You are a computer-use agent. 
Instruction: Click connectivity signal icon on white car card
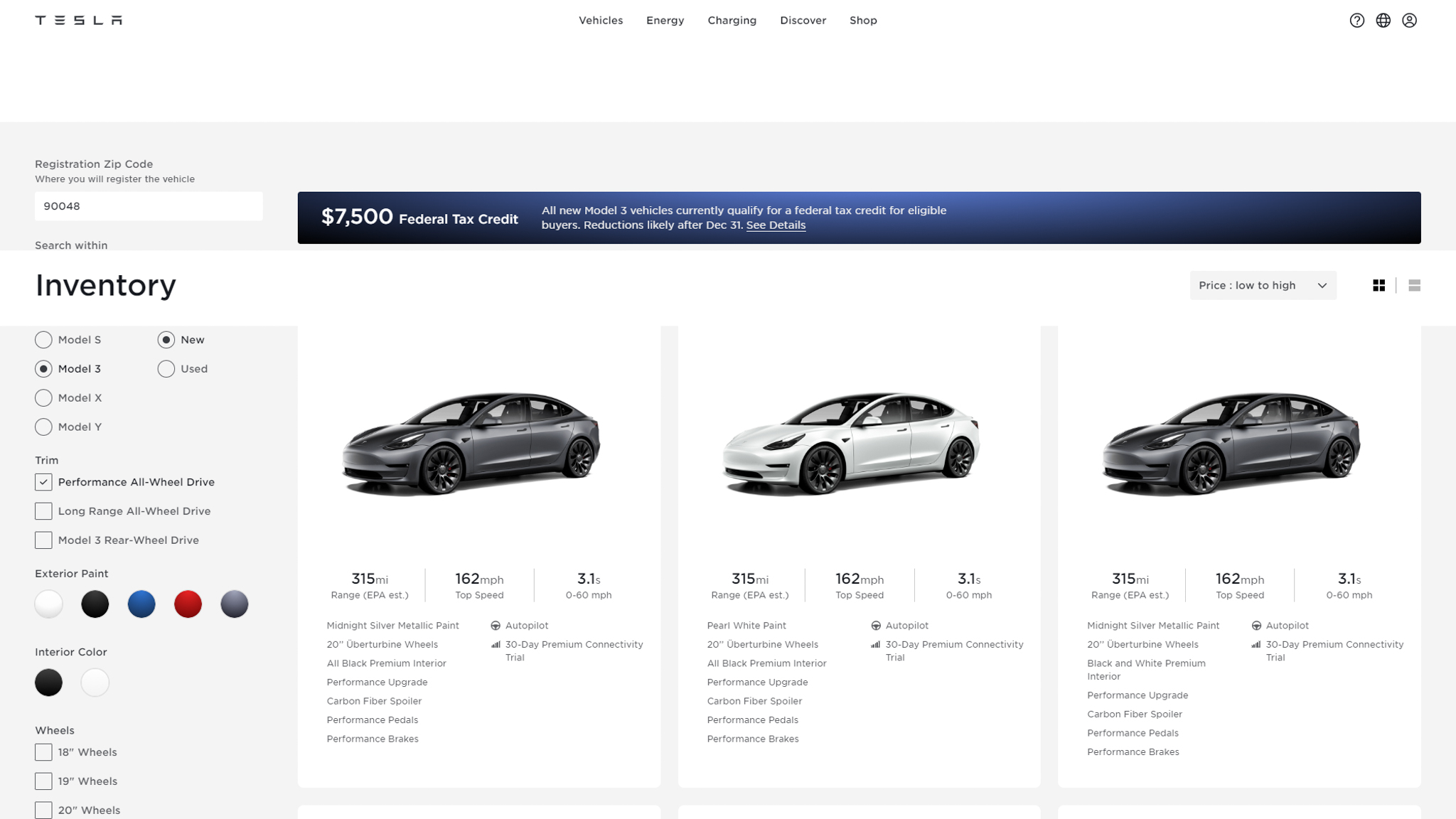876,645
